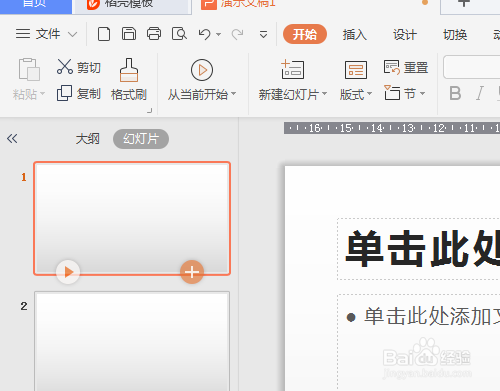Toggle italic formatting
Screen dimensions: 500x391
click(480, 93)
